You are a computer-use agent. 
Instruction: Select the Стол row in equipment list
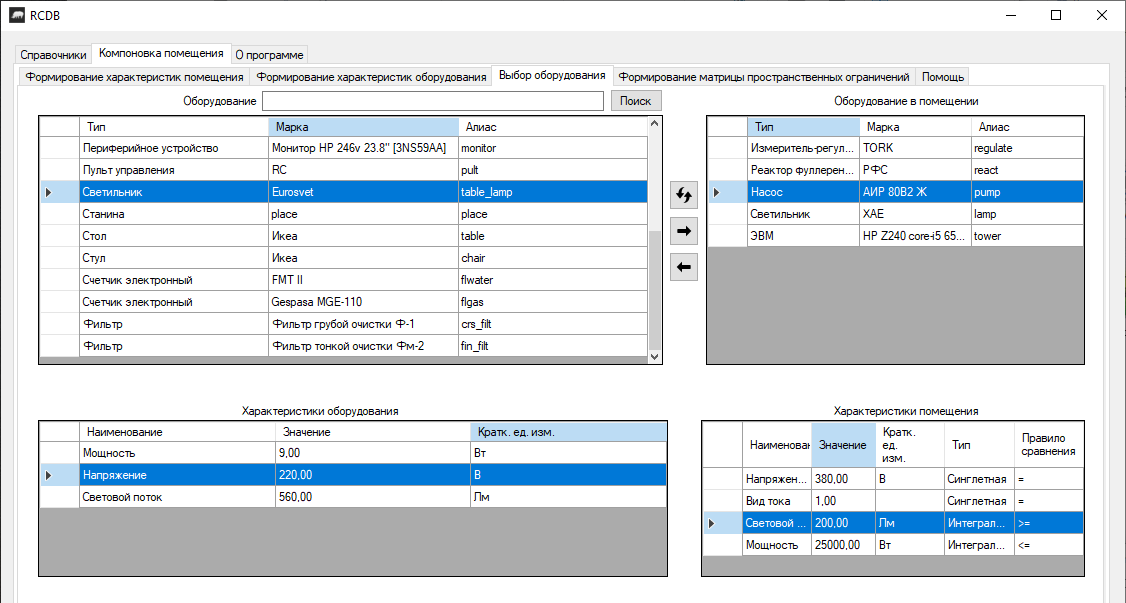point(174,236)
